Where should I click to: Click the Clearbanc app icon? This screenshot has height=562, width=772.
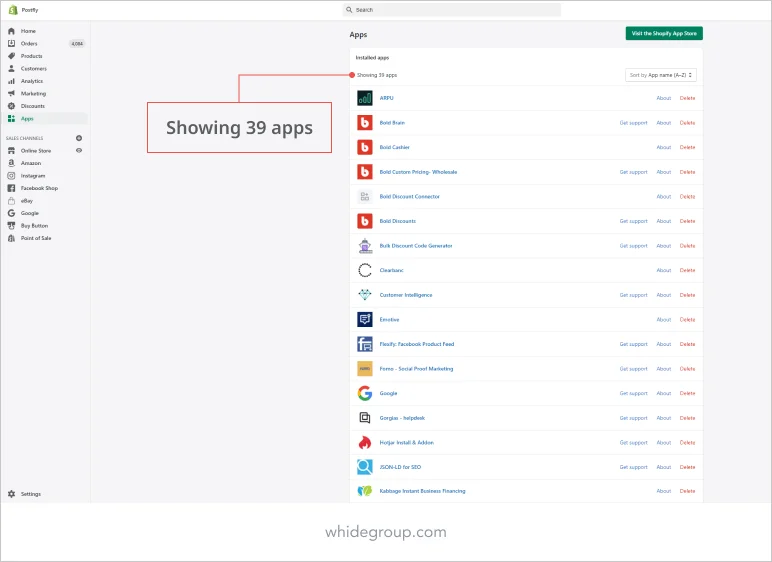point(364,270)
